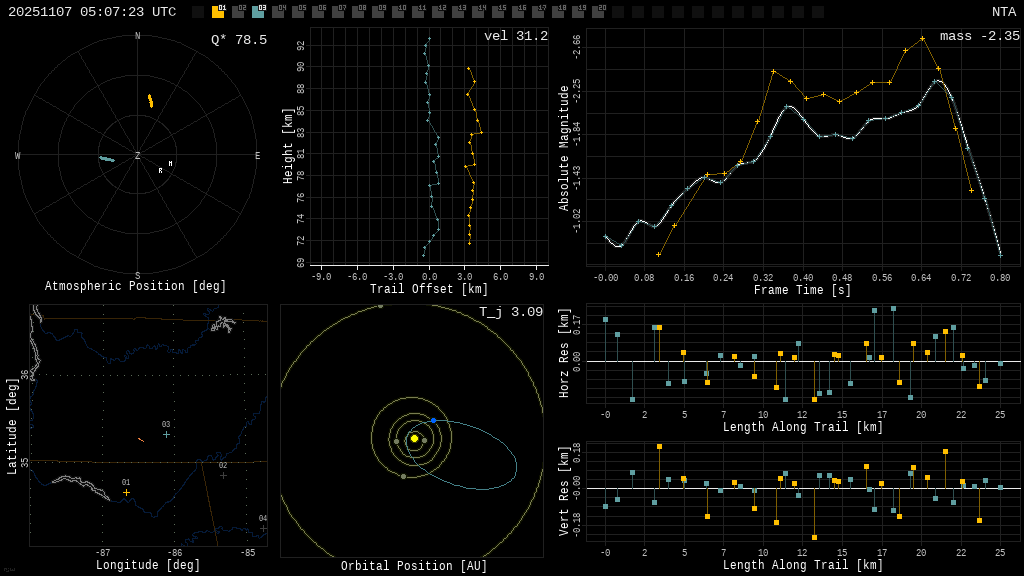Image resolution: width=1024 pixels, height=576 pixels.
Task: Click the R marker in atmospheric plot
Action: click(x=160, y=171)
